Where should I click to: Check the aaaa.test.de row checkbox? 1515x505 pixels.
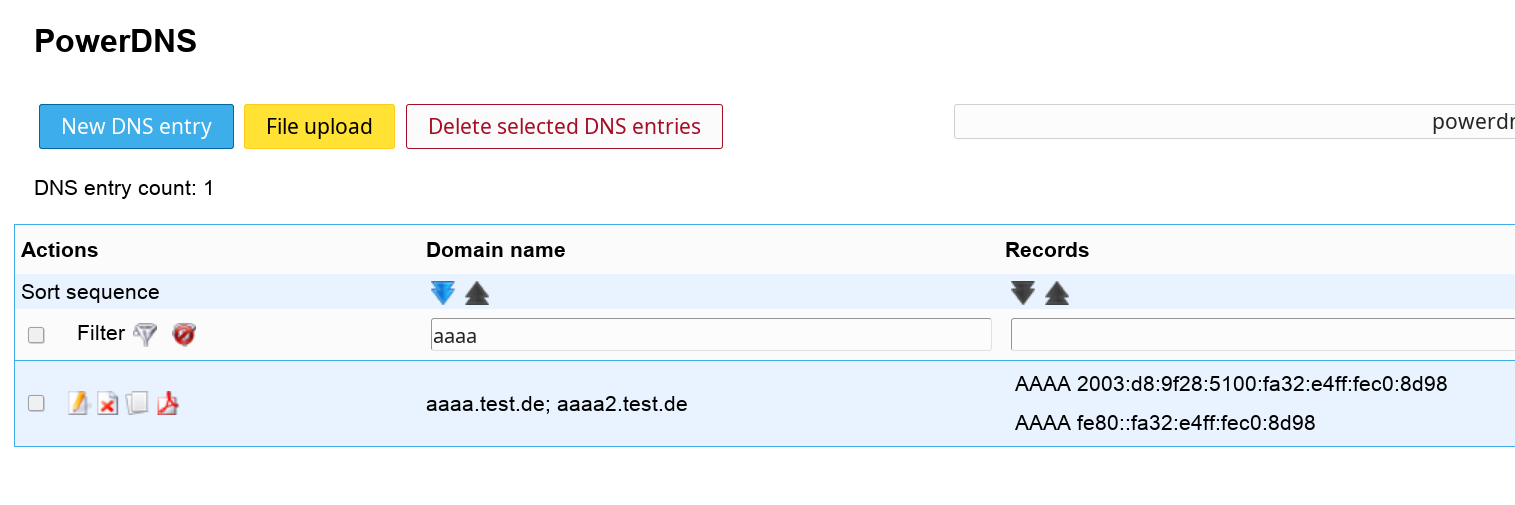pyautogui.click(x=36, y=403)
